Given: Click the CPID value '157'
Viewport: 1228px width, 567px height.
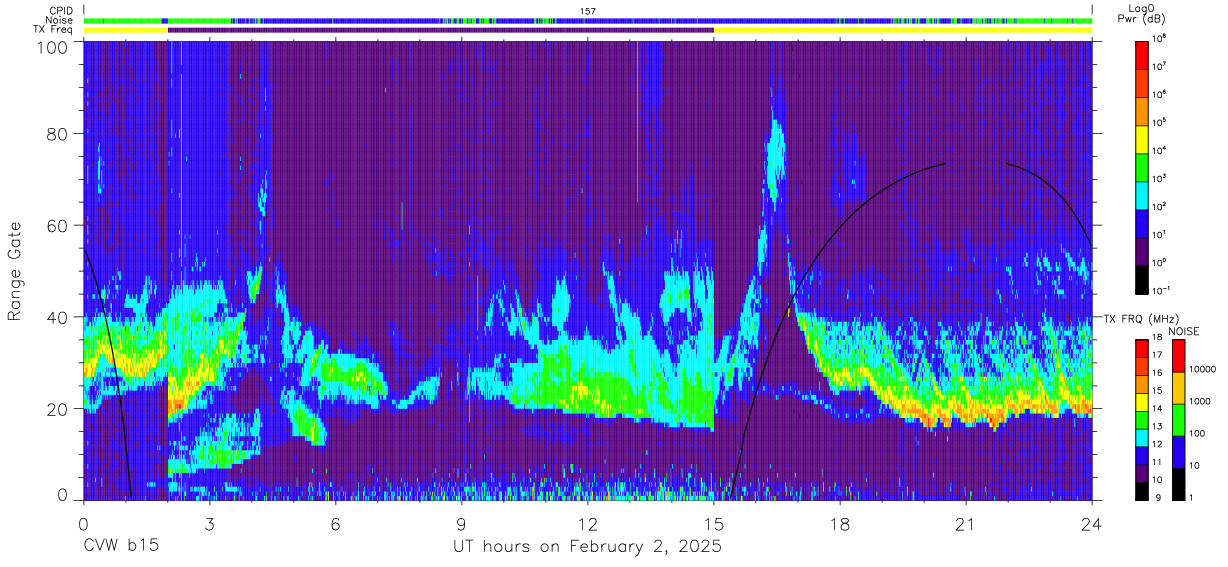Looking at the screenshot, I should click(588, 10).
